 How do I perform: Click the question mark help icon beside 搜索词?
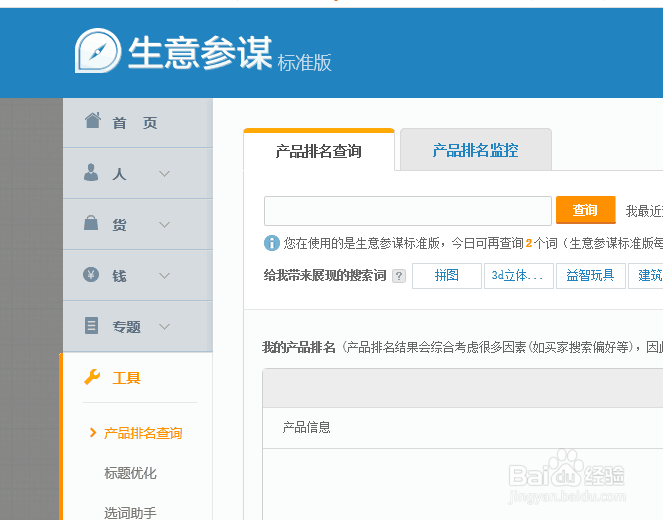pyautogui.click(x=399, y=276)
